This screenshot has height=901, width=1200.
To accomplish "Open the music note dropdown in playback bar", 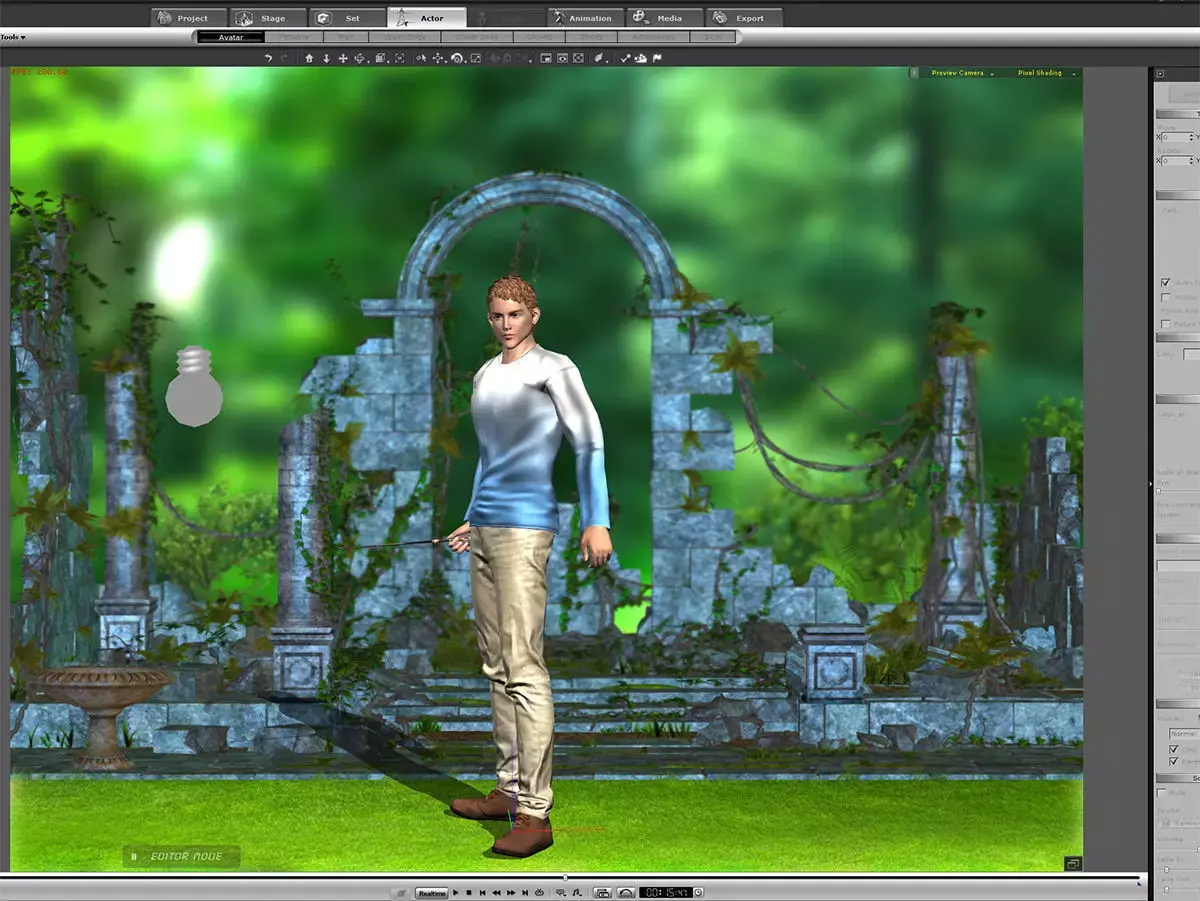I will 576,892.
